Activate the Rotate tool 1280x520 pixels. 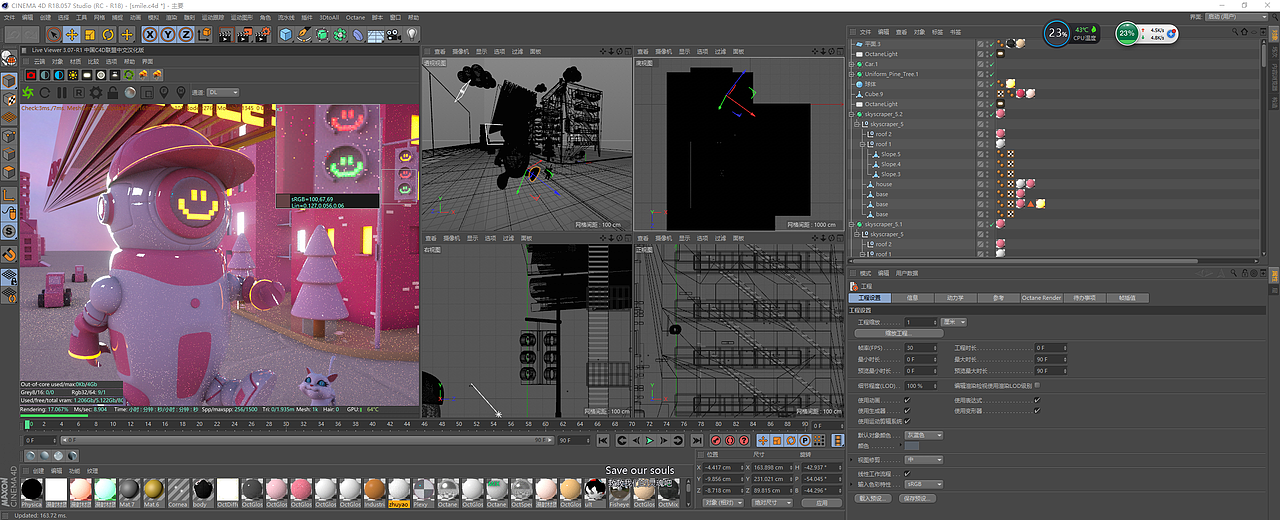[108, 35]
